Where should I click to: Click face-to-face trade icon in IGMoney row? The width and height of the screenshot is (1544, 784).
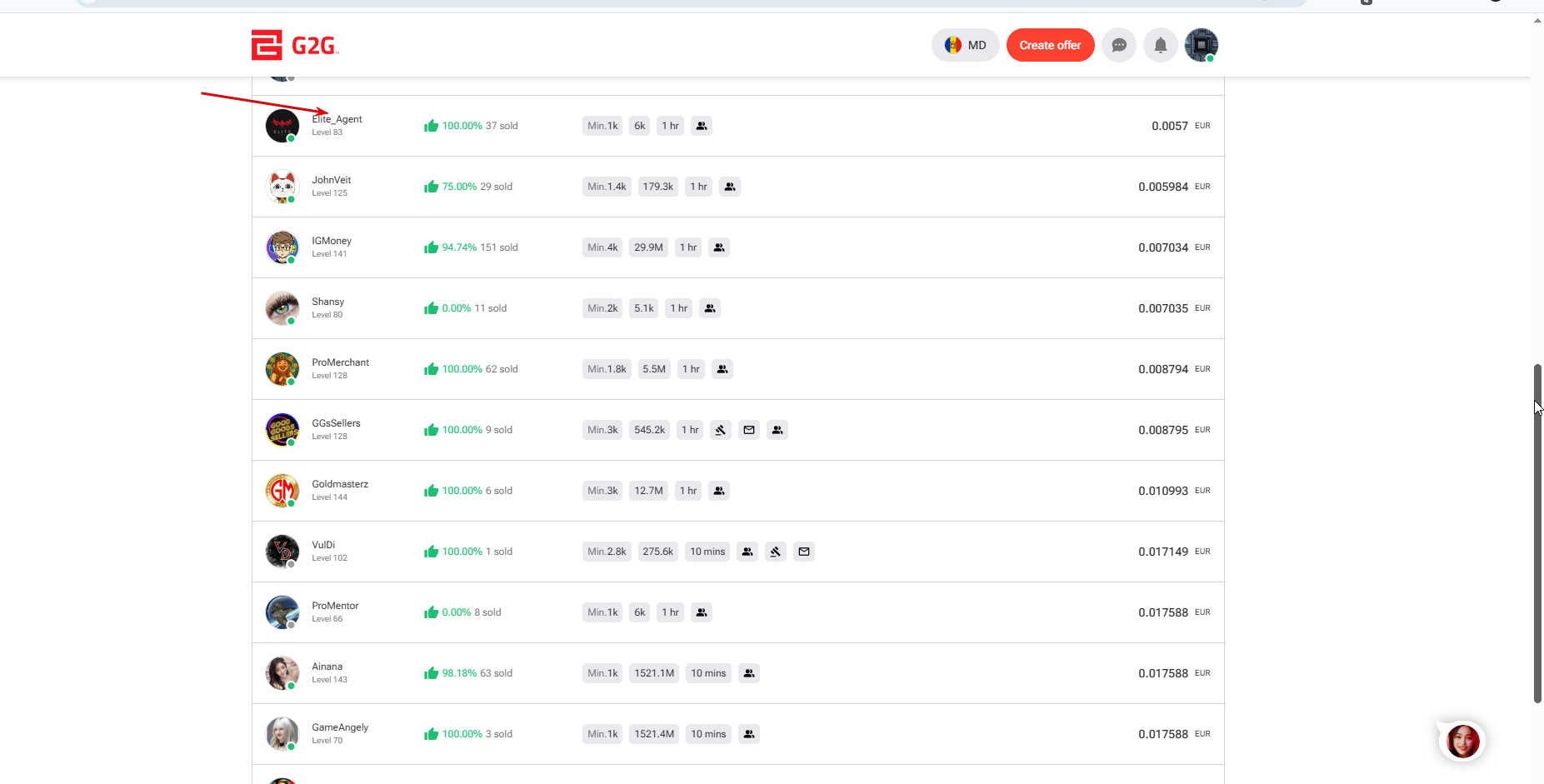point(719,247)
